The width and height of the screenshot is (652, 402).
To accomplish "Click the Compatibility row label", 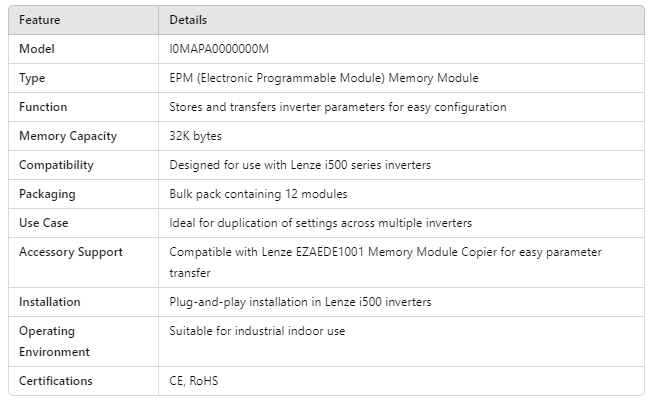I will [x=56, y=165].
